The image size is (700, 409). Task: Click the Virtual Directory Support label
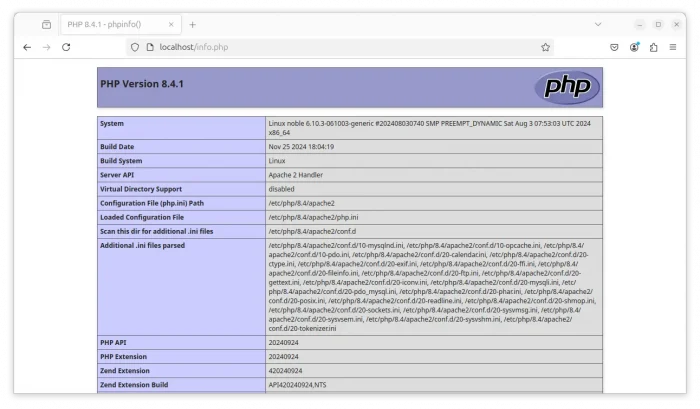[x=141, y=189]
